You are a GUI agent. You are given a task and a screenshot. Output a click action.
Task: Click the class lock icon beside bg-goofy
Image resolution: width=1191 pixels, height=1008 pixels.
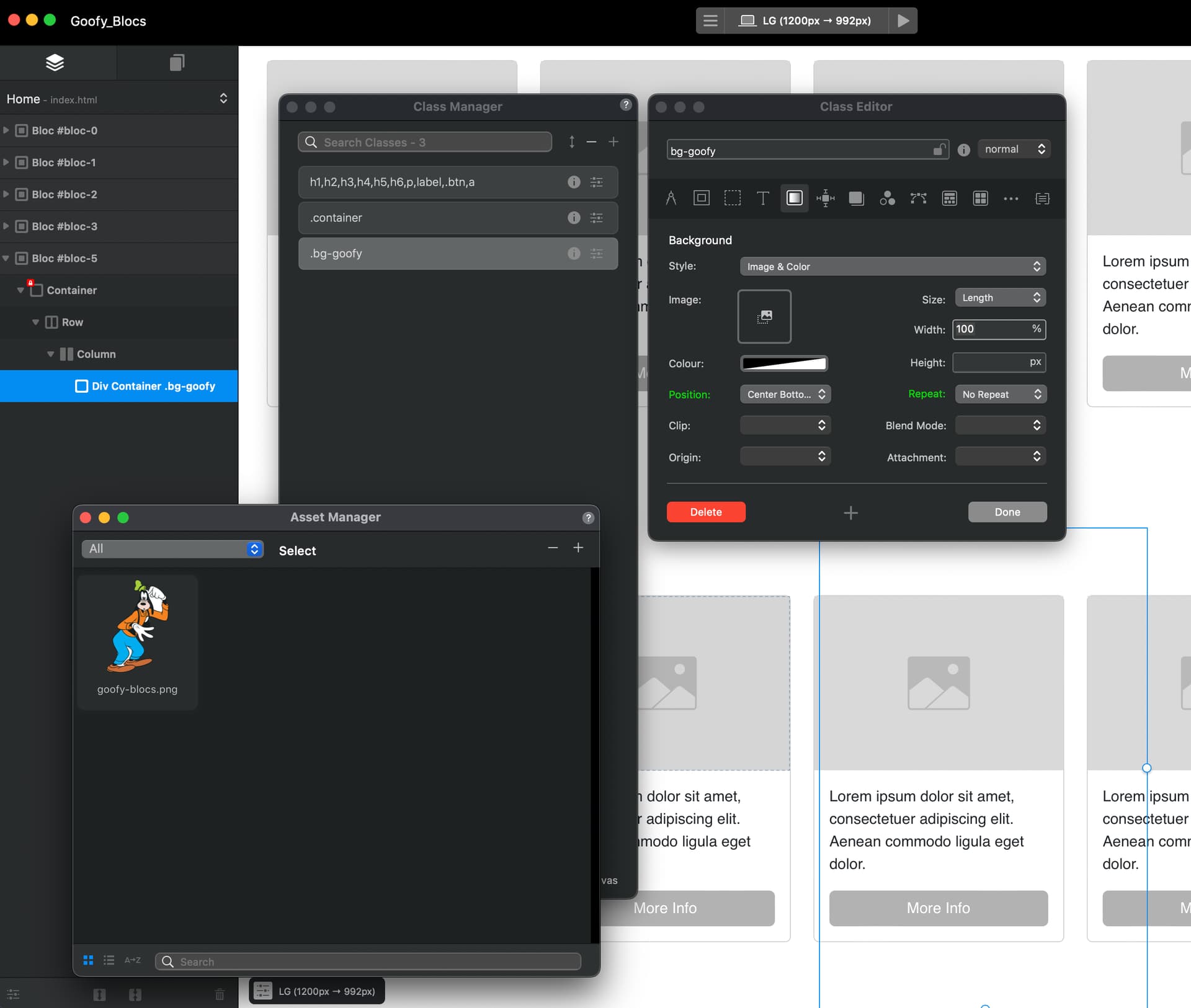939,150
